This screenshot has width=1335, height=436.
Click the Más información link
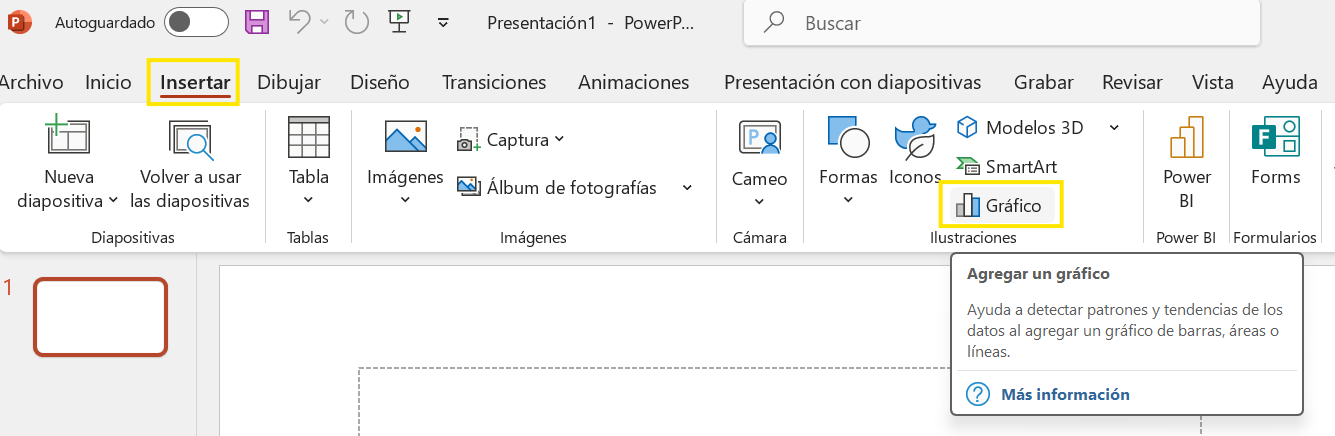[1065, 394]
